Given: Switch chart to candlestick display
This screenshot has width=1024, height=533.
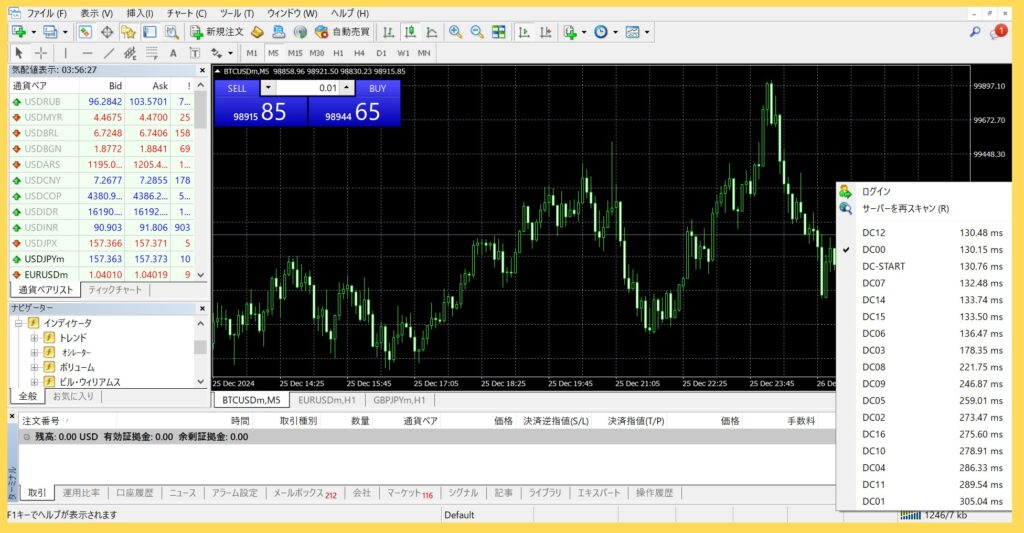Looking at the screenshot, I should point(408,32).
